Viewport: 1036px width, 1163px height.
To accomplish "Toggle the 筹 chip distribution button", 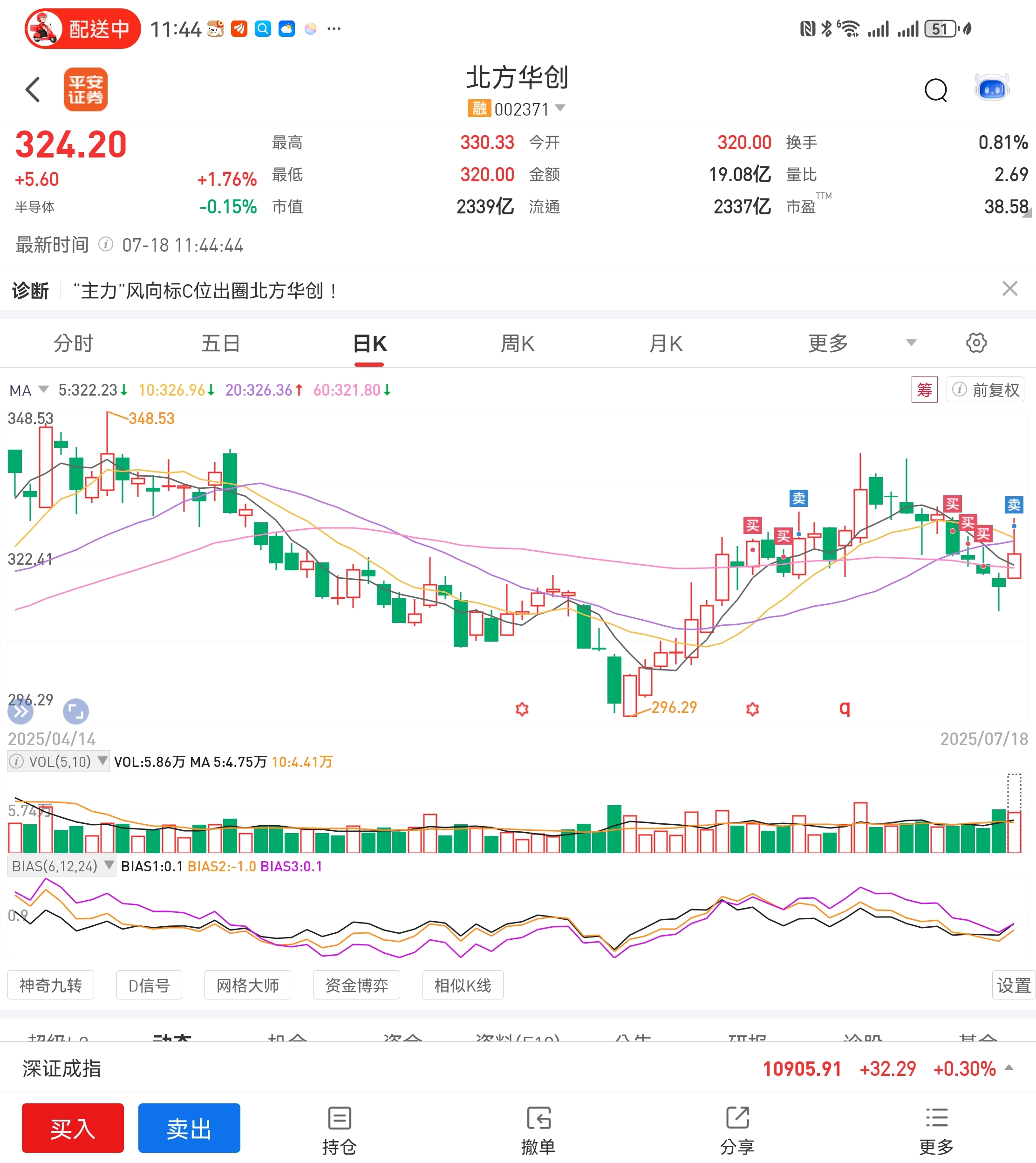I will pyautogui.click(x=924, y=390).
